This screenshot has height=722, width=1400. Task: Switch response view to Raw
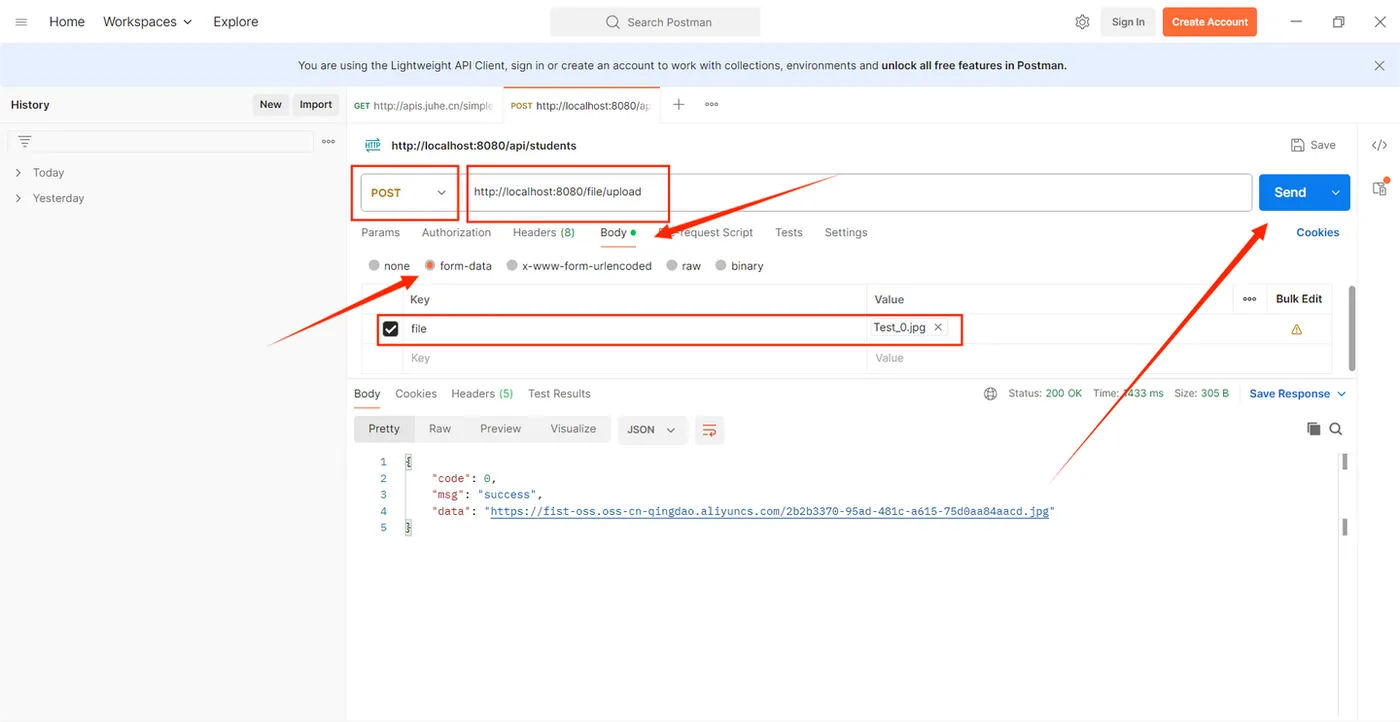(x=440, y=429)
